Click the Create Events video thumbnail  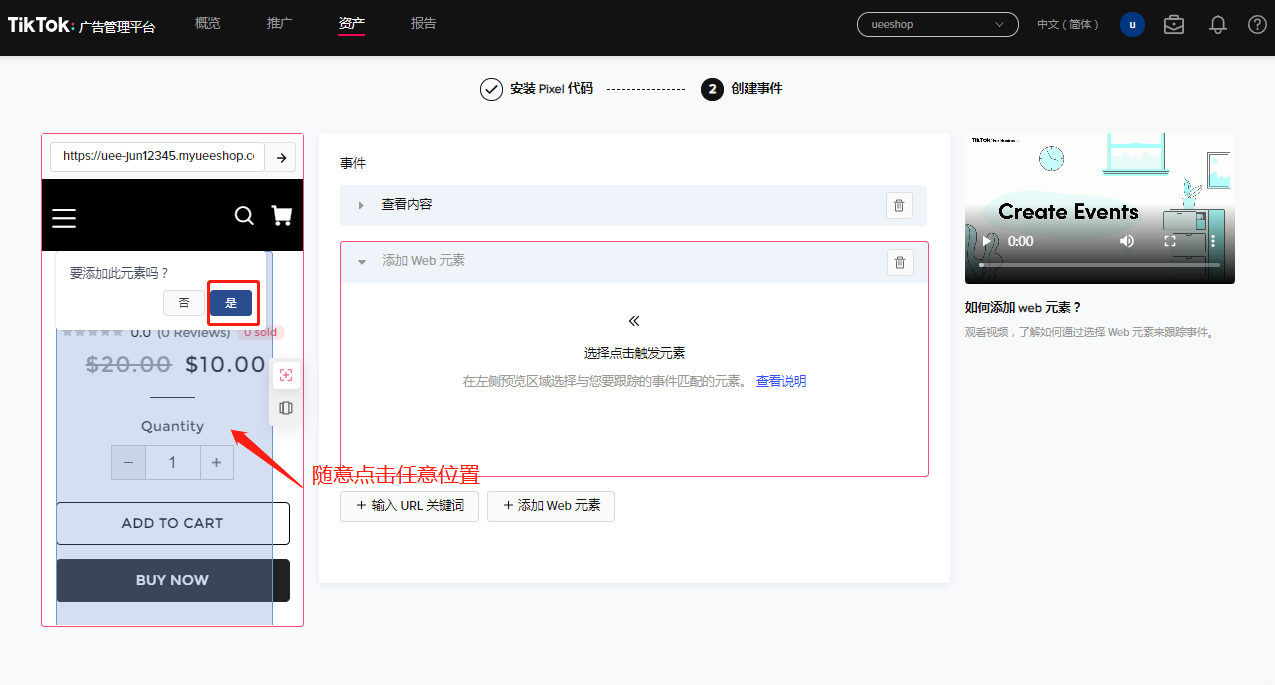click(1100, 208)
